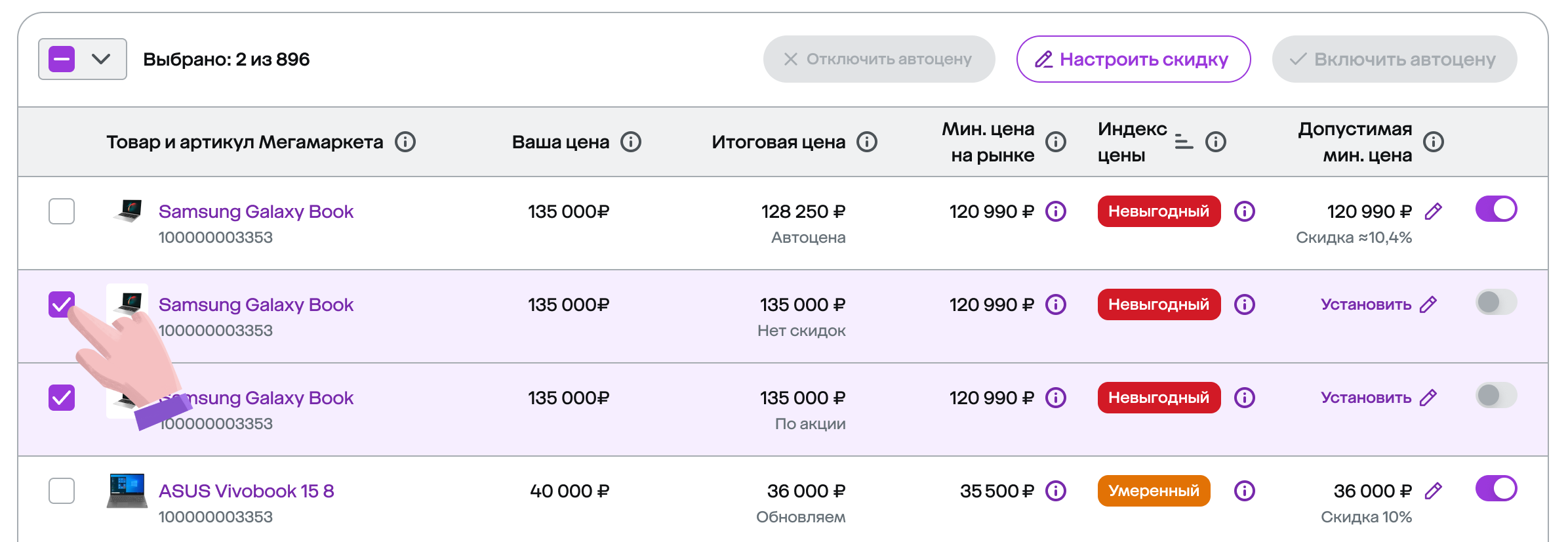1568x542 pixels.
Task: Click the info icon next to 35 500 ₽
Action: pyautogui.click(x=1056, y=491)
